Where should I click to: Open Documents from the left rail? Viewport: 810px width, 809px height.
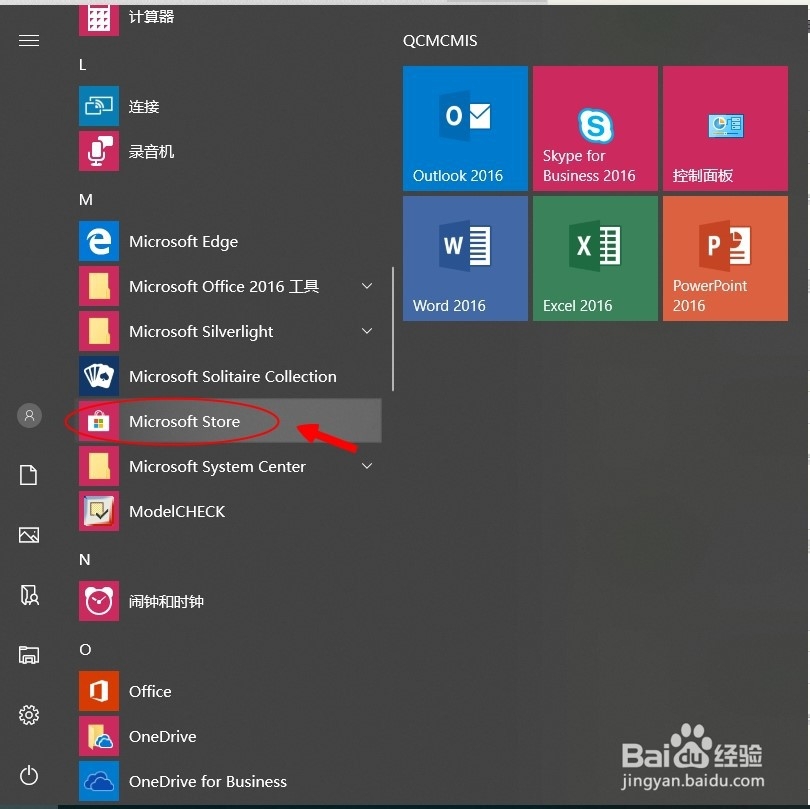point(28,475)
